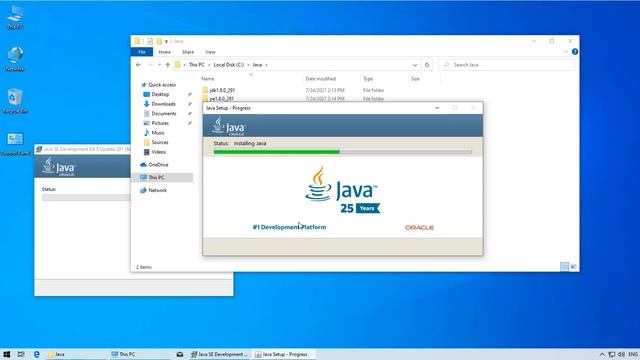Click Quick Access Toolbar new folder icon
This screenshot has width=640, height=360.
pos(159,41)
